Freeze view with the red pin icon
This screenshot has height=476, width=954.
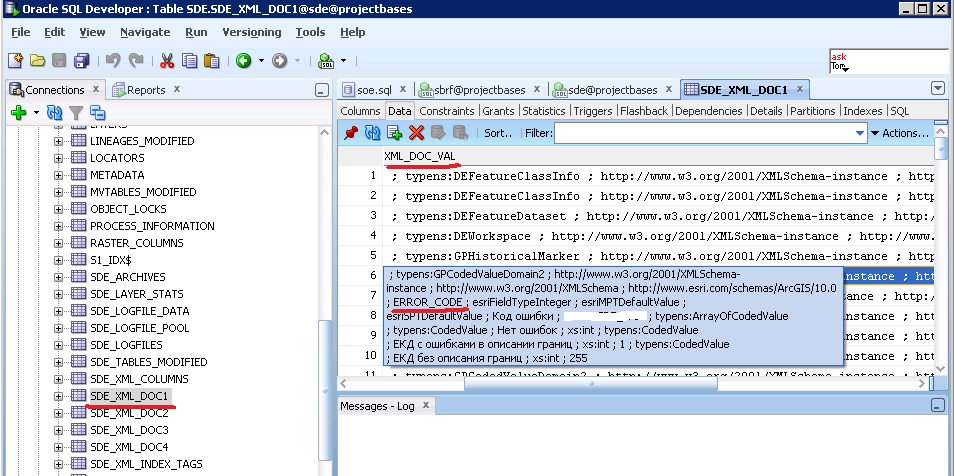tap(350, 133)
